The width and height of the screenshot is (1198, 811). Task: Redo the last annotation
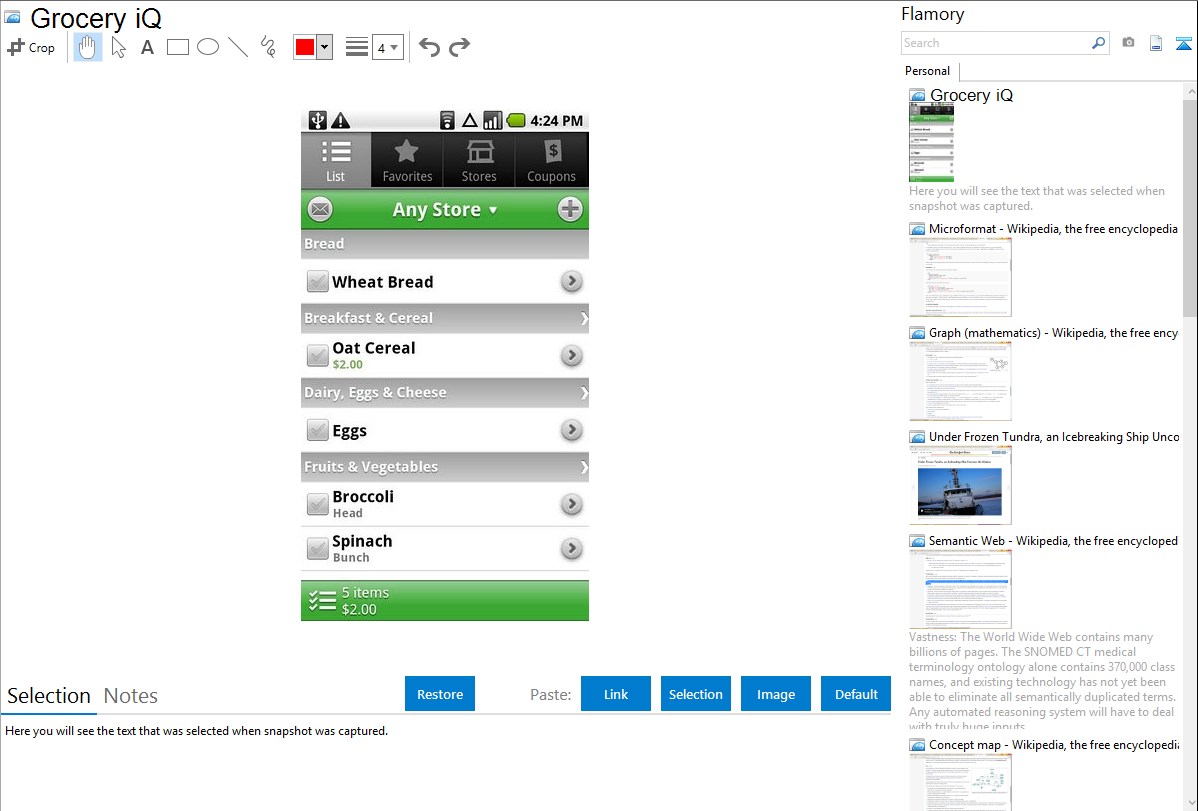[459, 47]
